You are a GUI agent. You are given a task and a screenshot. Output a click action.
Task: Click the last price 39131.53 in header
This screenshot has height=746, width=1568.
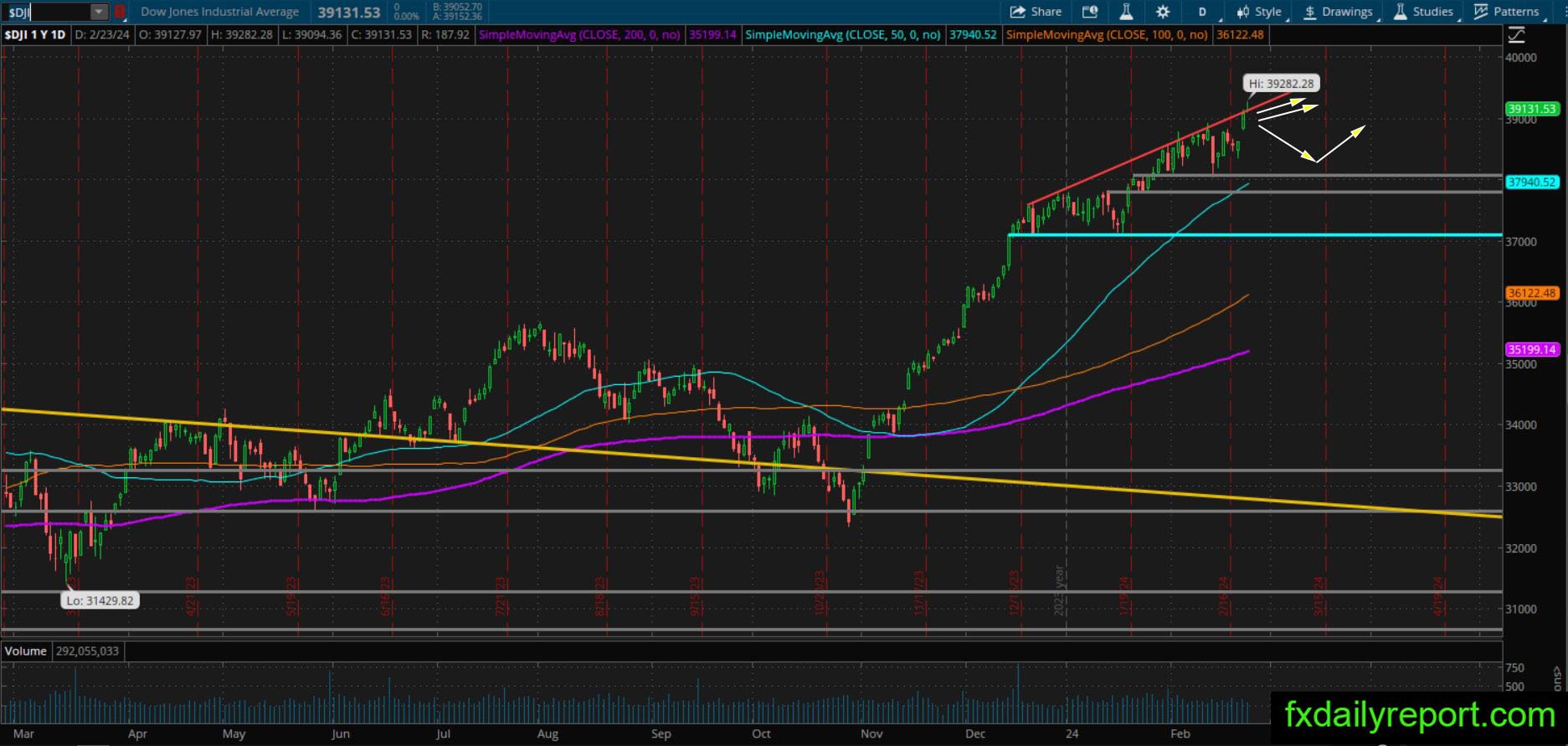(349, 13)
